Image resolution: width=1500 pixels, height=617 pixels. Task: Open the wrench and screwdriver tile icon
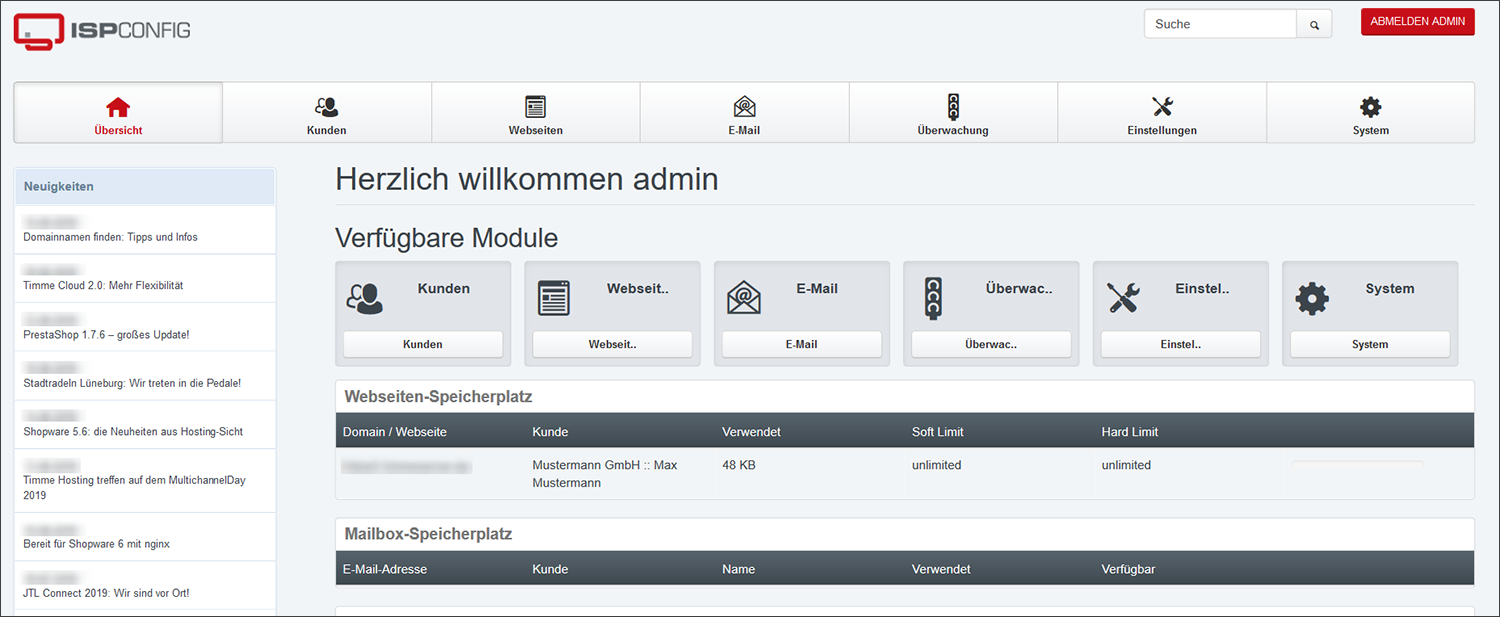(x=1122, y=298)
